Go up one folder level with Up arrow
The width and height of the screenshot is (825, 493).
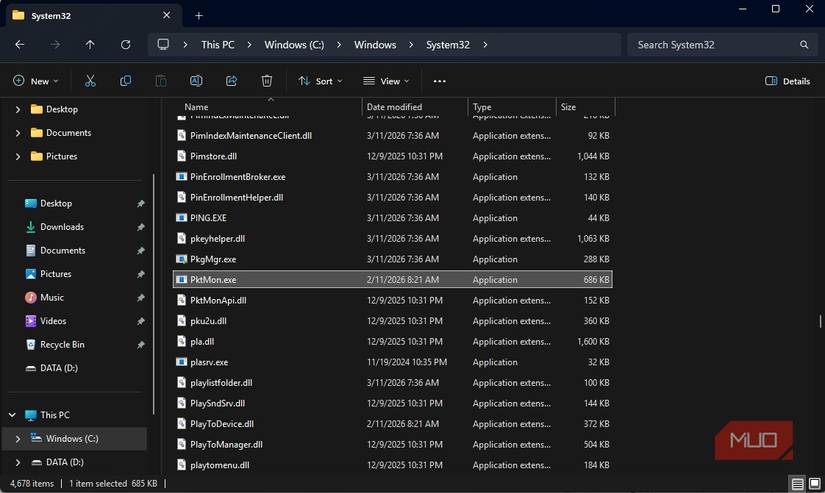(x=90, y=45)
